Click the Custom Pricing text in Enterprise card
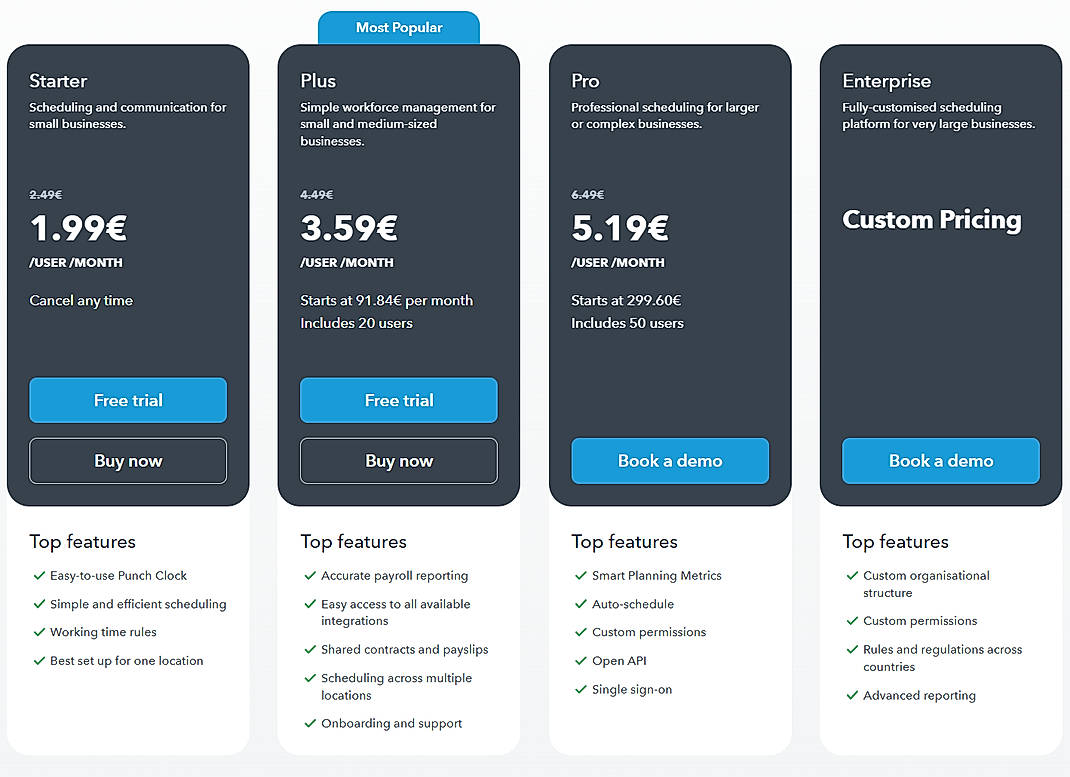The height and width of the screenshot is (777, 1070). pyautogui.click(x=931, y=220)
